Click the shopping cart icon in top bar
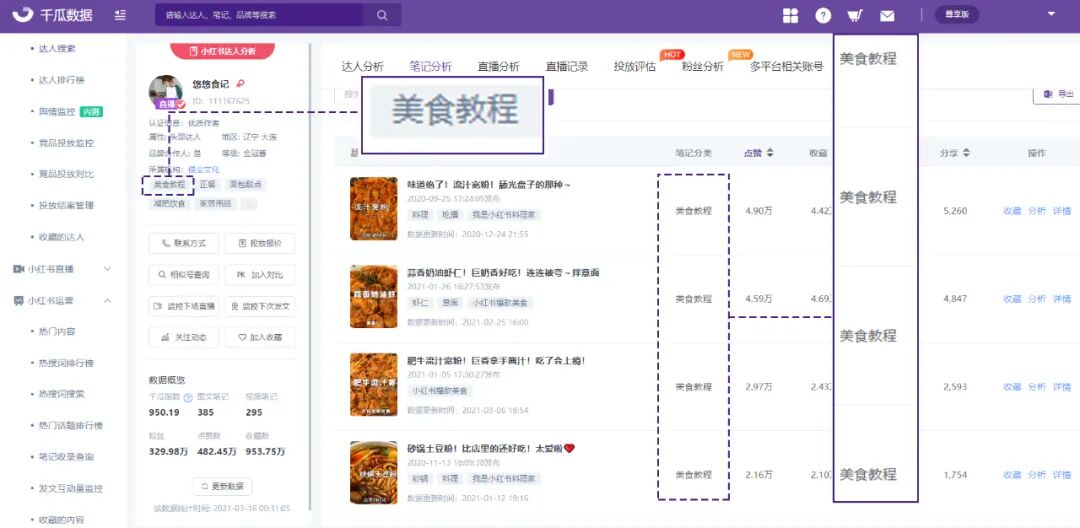This screenshot has width=1080, height=528. point(855,15)
